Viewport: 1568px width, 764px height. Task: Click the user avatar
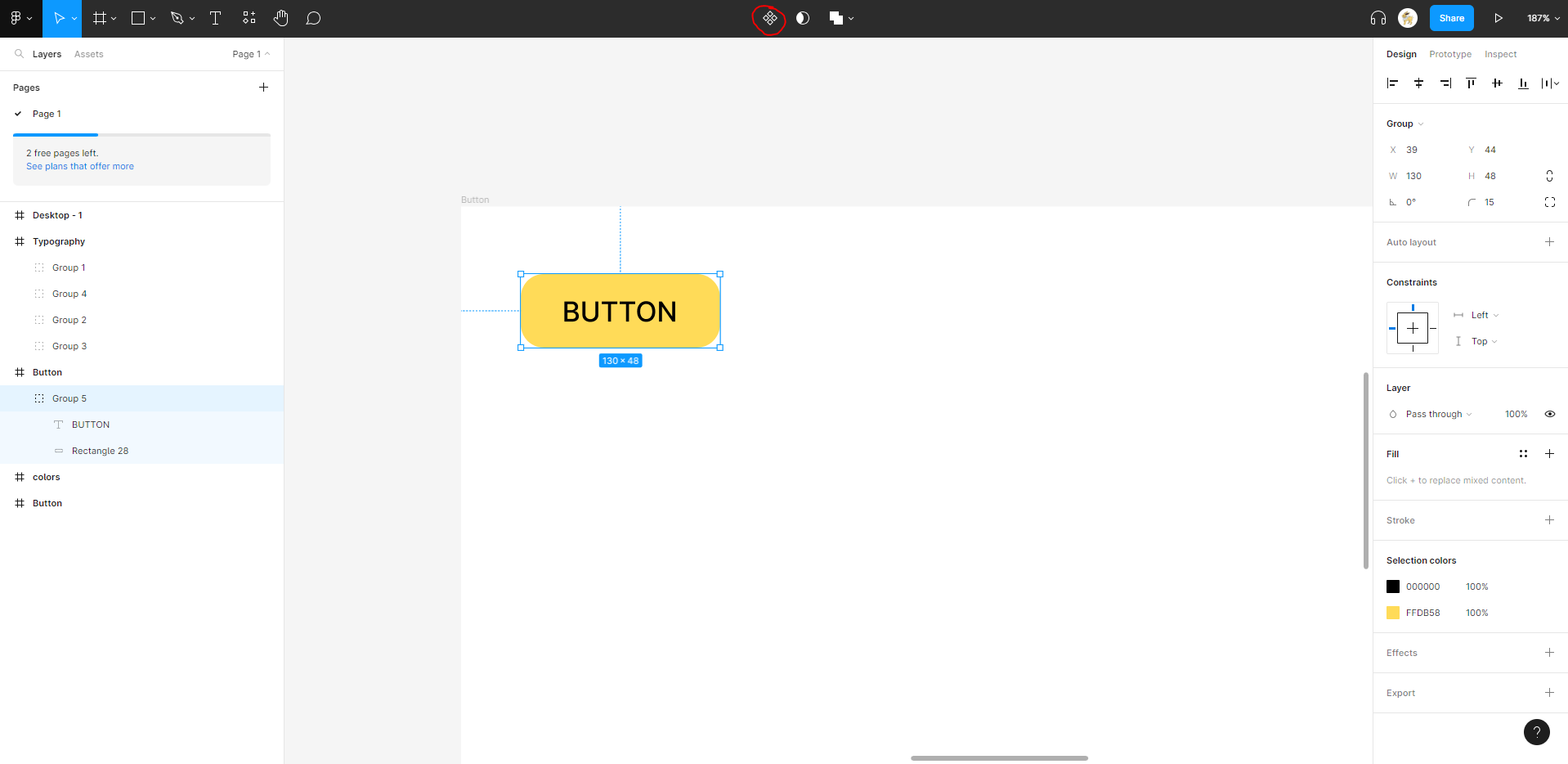pos(1408,18)
